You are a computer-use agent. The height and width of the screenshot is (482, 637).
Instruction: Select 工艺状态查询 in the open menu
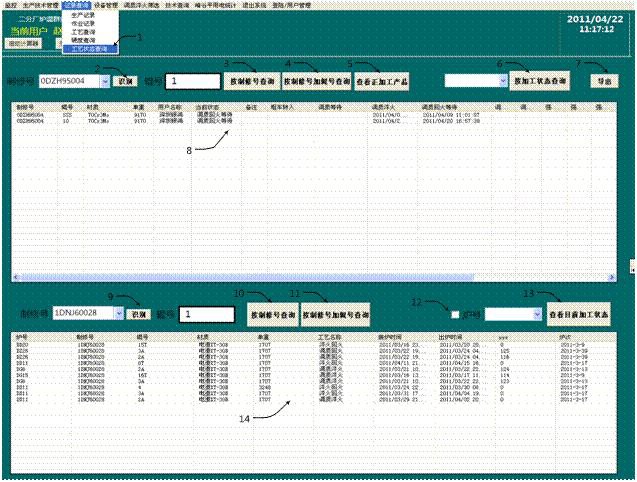coord(90,48)
